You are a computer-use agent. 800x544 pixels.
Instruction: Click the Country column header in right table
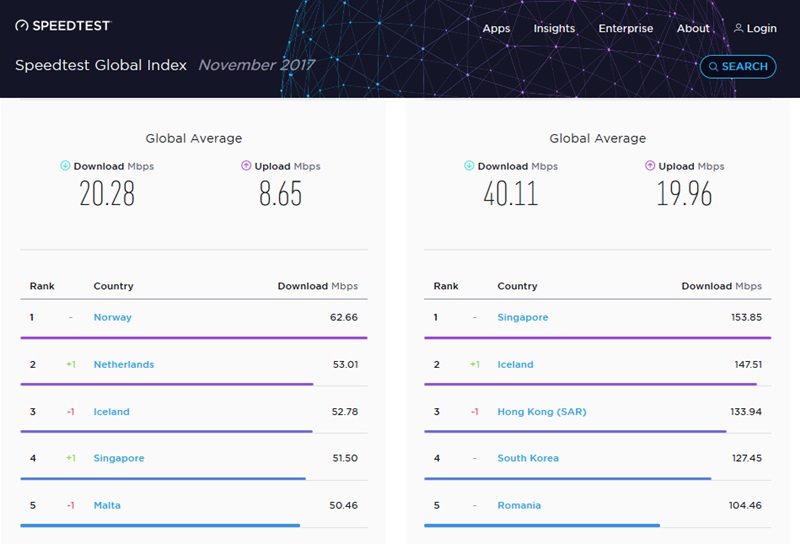(517, 286)
